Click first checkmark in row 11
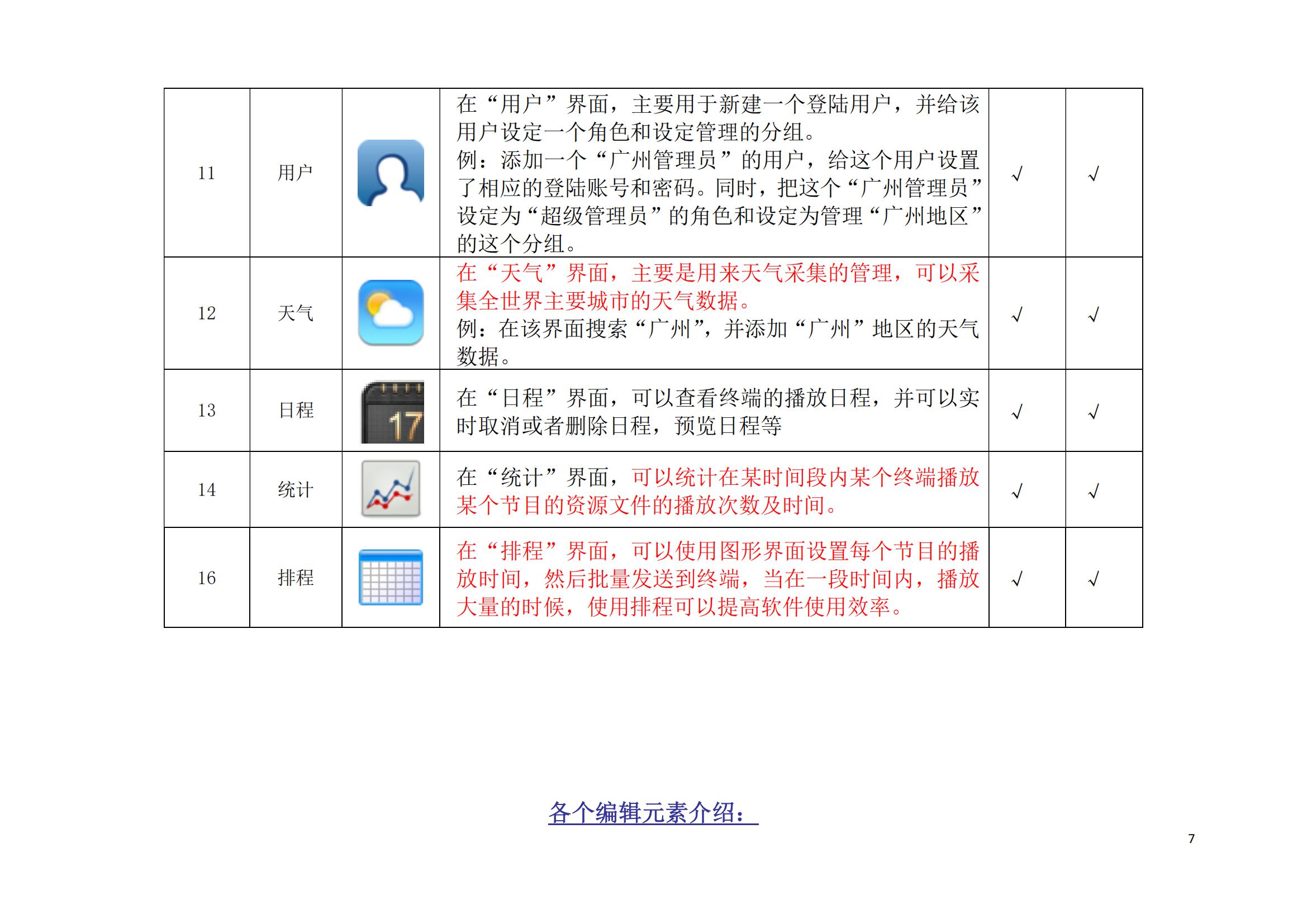 coord(1016,174)
